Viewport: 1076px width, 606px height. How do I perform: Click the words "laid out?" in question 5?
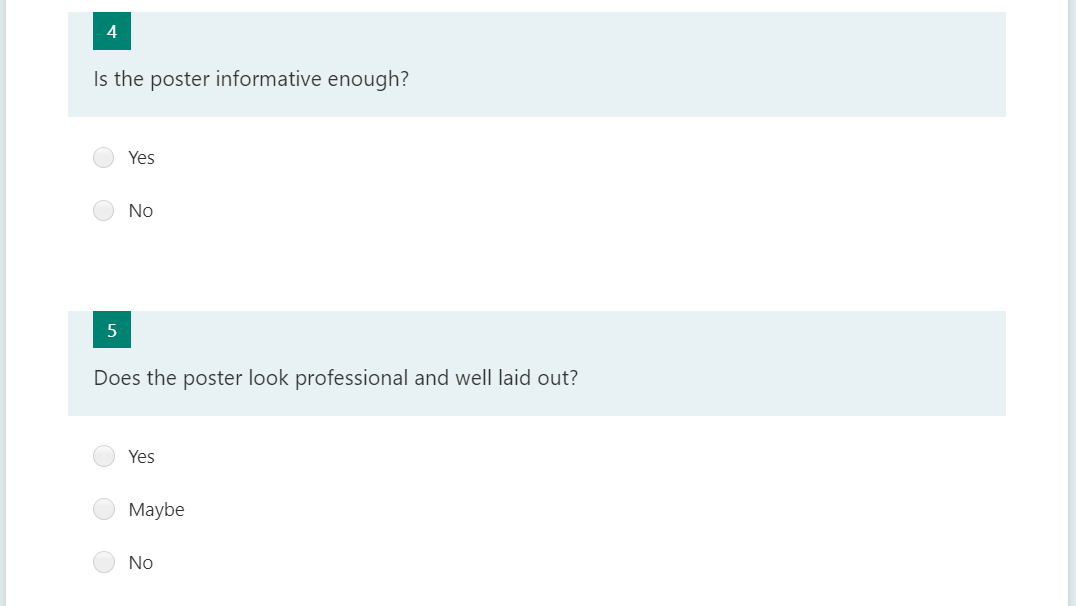click(537, 378)
